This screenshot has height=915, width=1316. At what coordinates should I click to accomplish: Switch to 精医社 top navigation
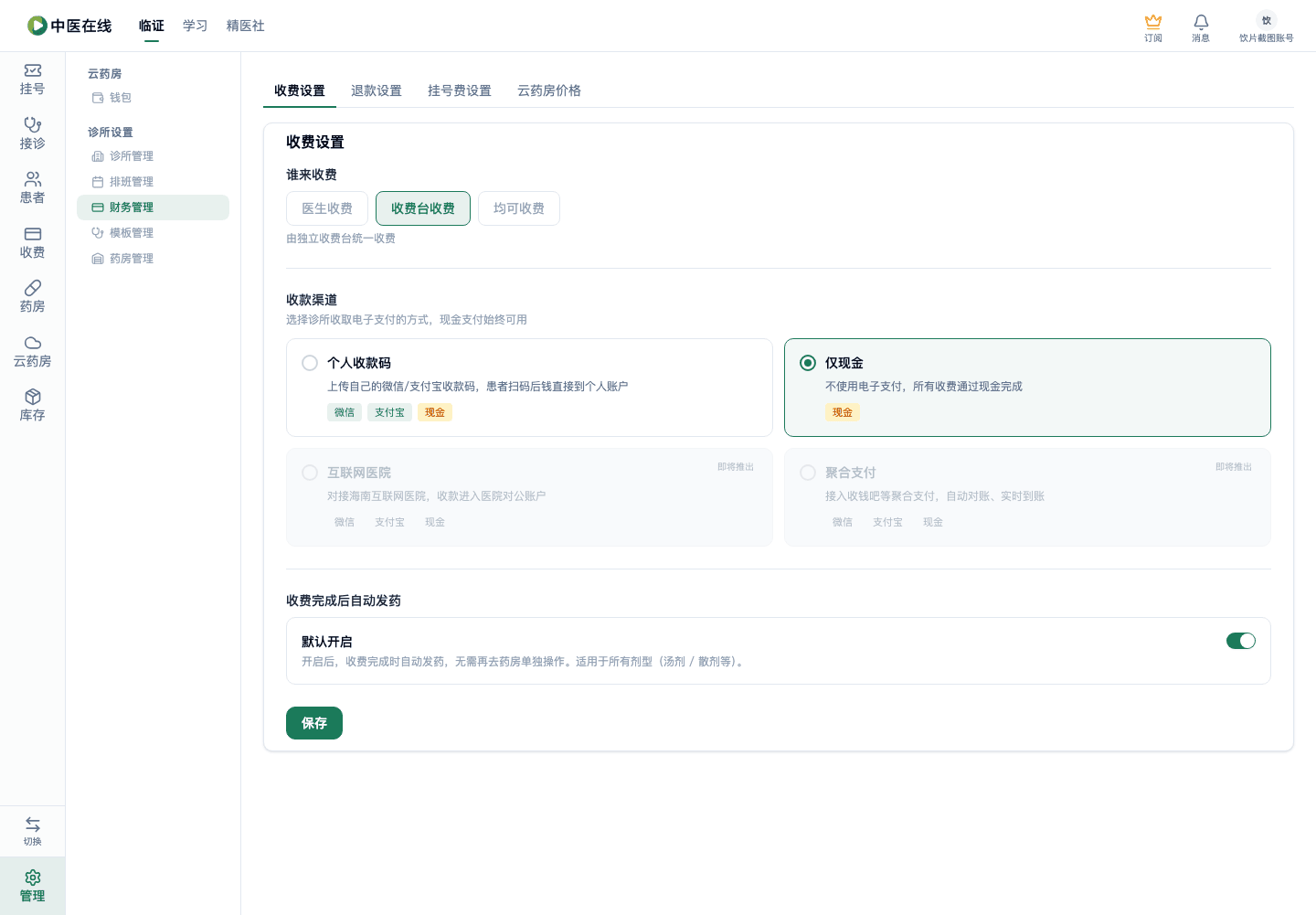[x=246, y=26]
